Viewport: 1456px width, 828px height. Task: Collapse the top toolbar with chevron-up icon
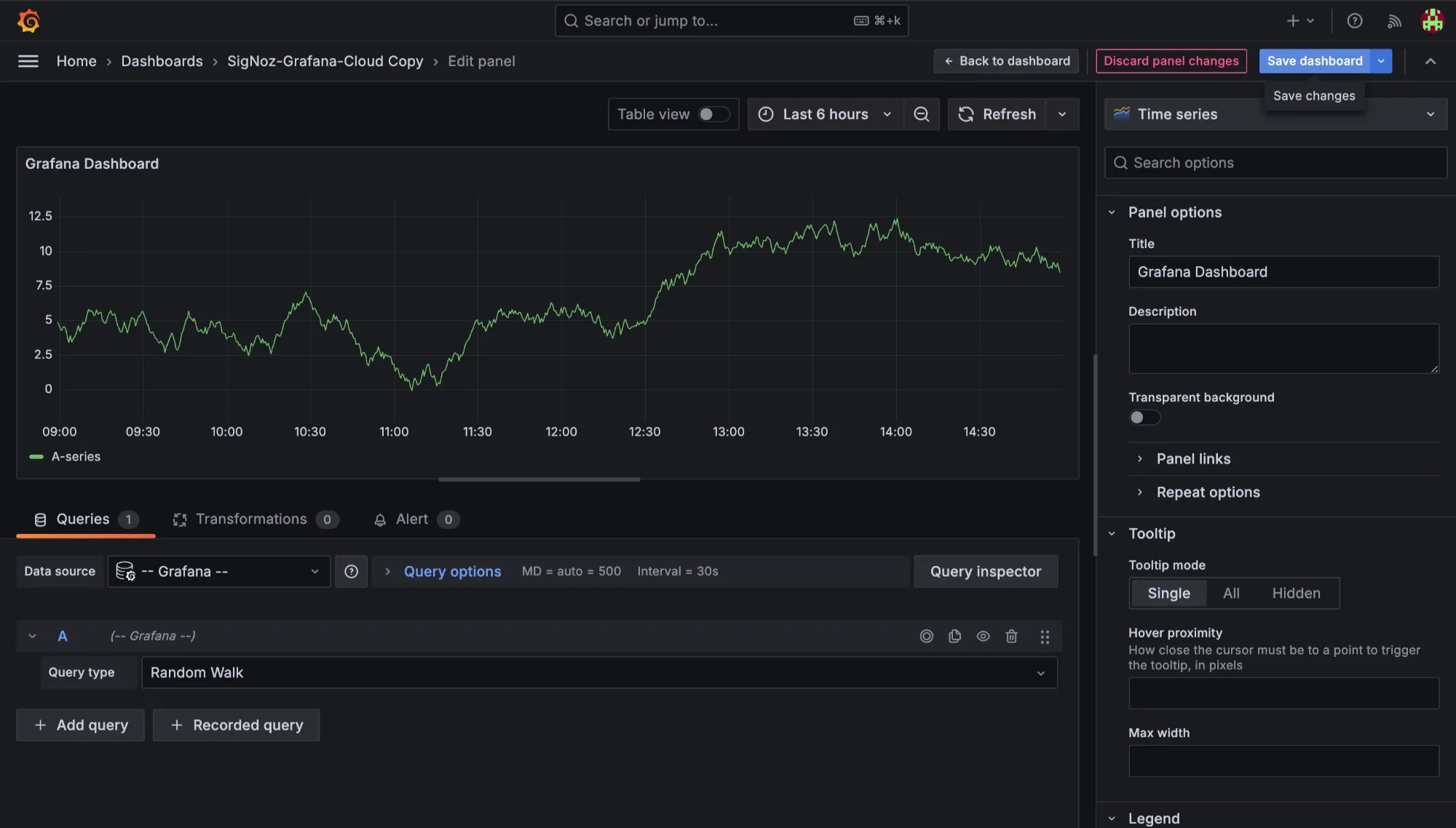click(x=1431, y=61)
